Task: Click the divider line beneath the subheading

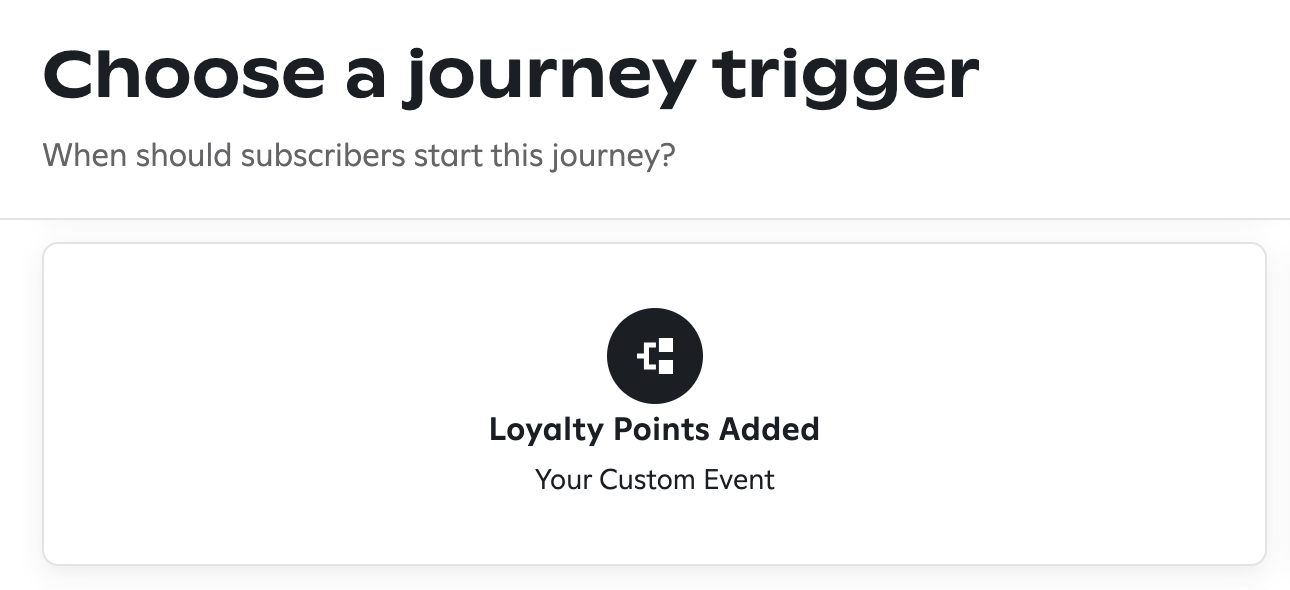Action: click(x=645, y=219)
